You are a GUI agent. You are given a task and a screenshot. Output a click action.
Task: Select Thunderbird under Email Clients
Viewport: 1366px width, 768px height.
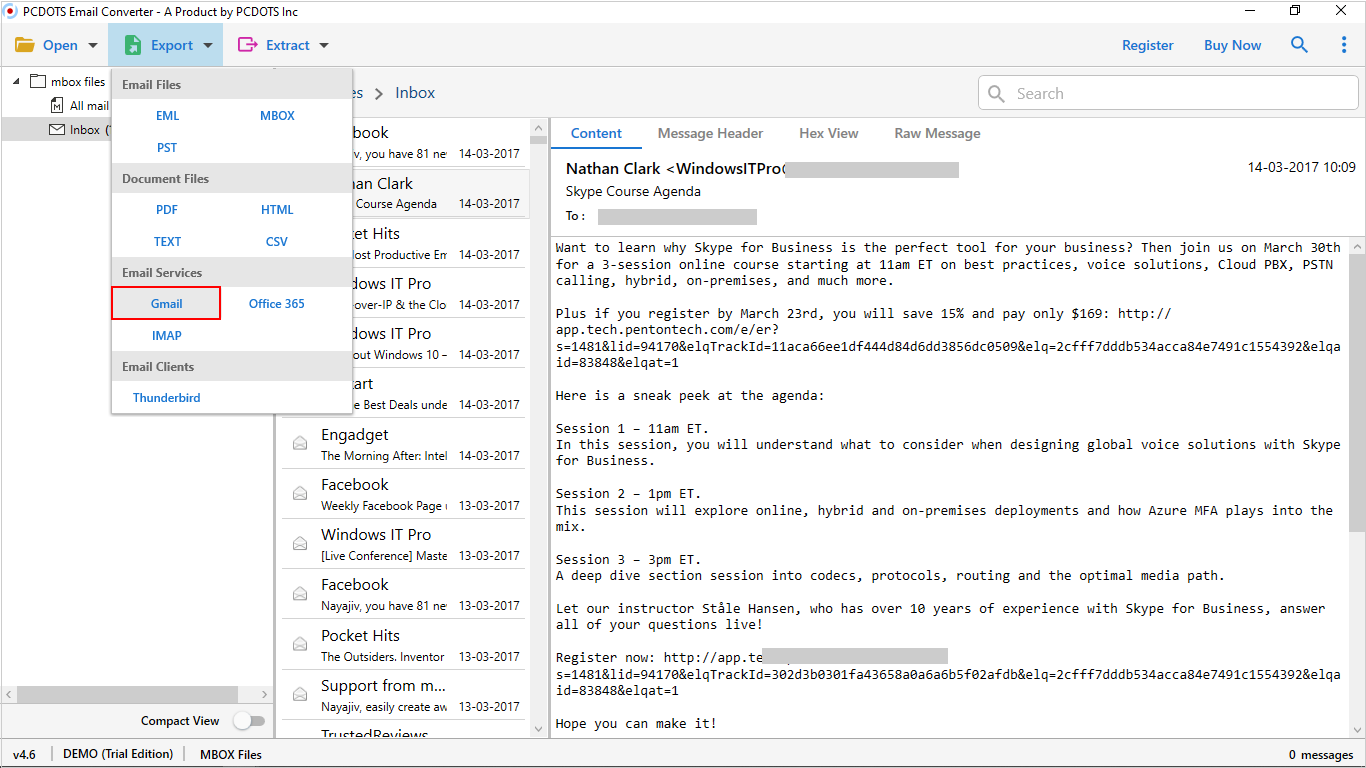click(x=167, y=398)
